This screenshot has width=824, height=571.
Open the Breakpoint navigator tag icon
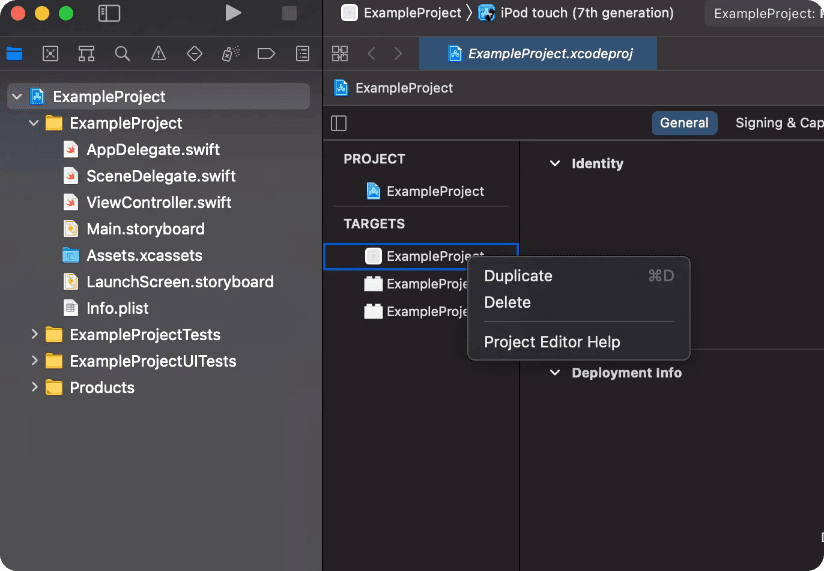coord(266,54)
